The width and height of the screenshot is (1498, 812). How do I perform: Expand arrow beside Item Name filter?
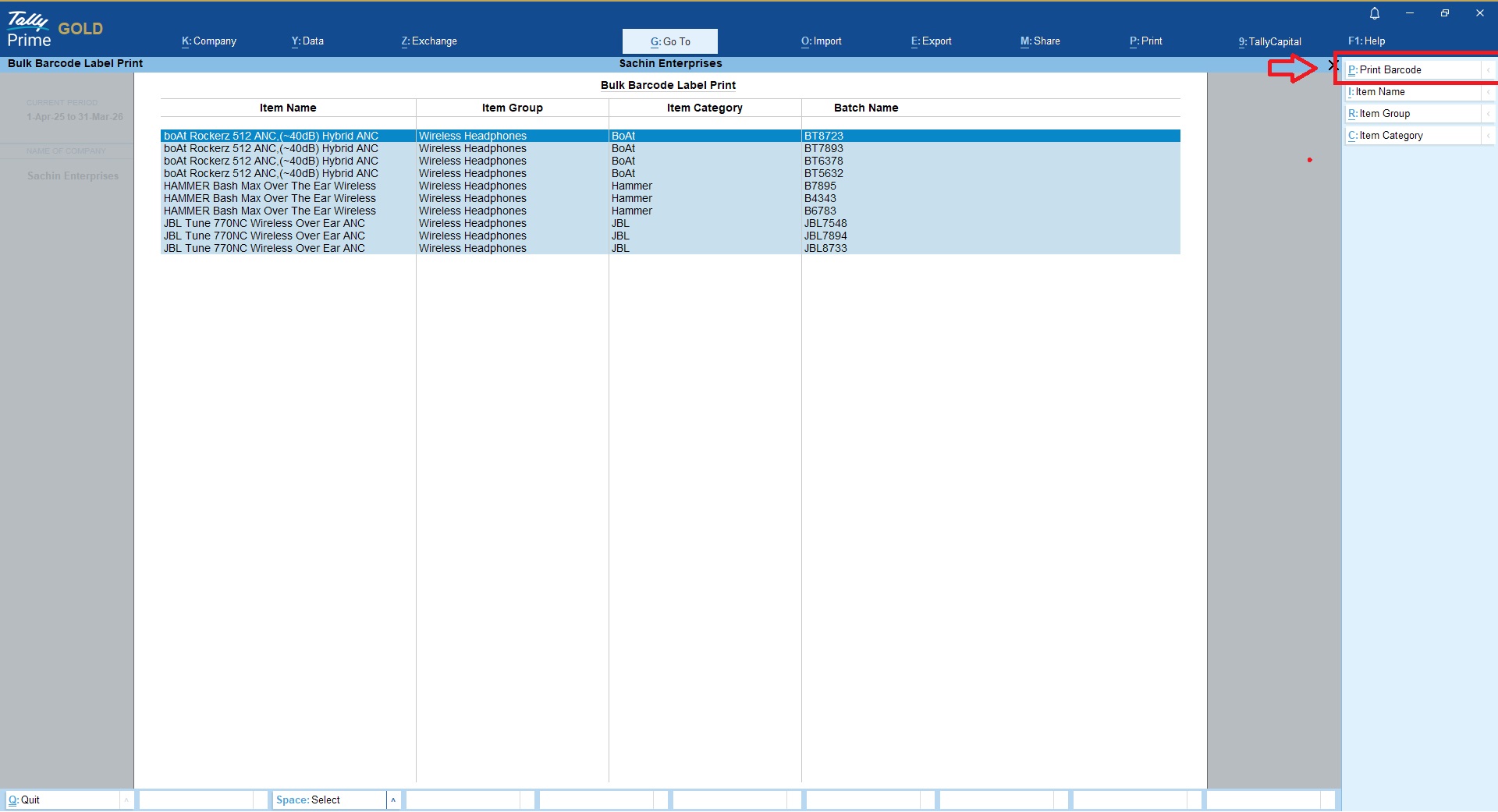tap(1489, 92)
